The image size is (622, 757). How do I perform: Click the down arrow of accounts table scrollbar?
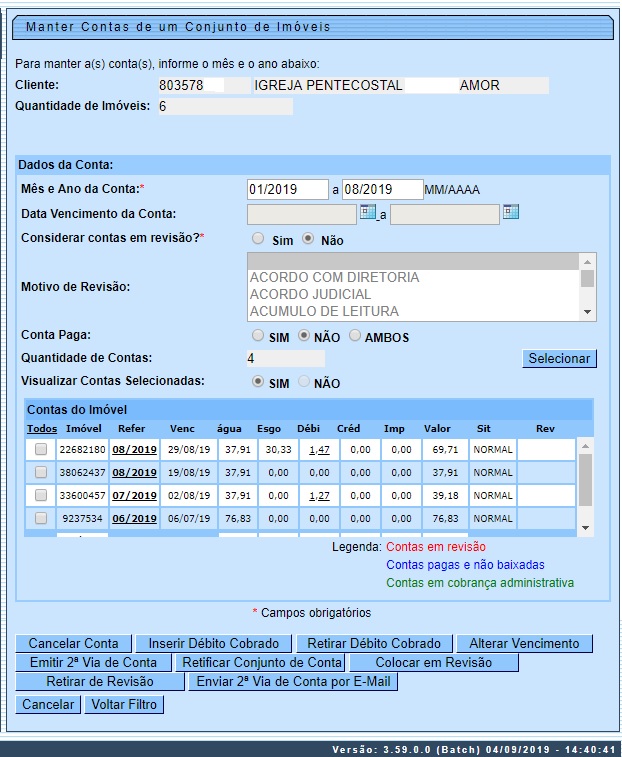point(586,528)
